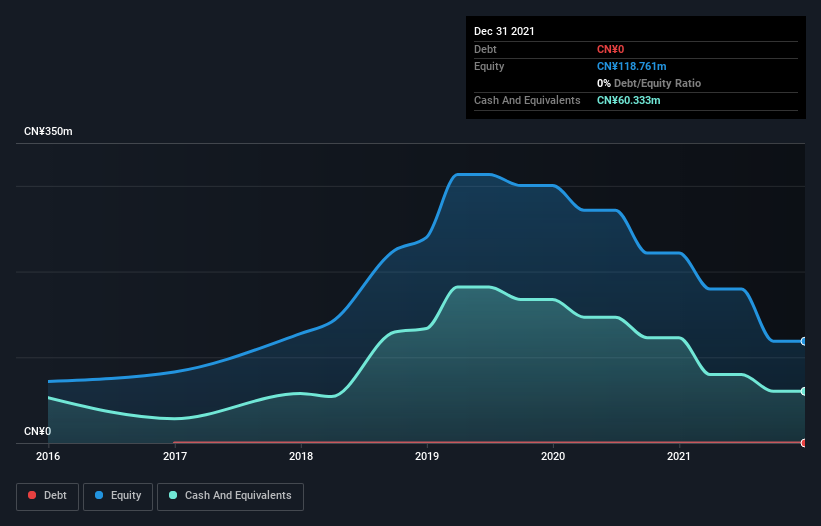Select the 2021 x-axis label
821x526 pixels.
[679, 457]
